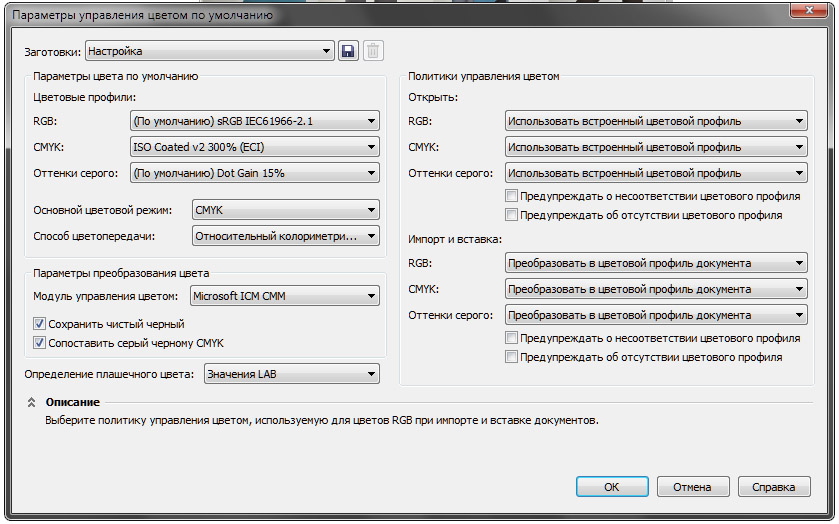
Task: Click the Справка button
Action: pos(774,487)
